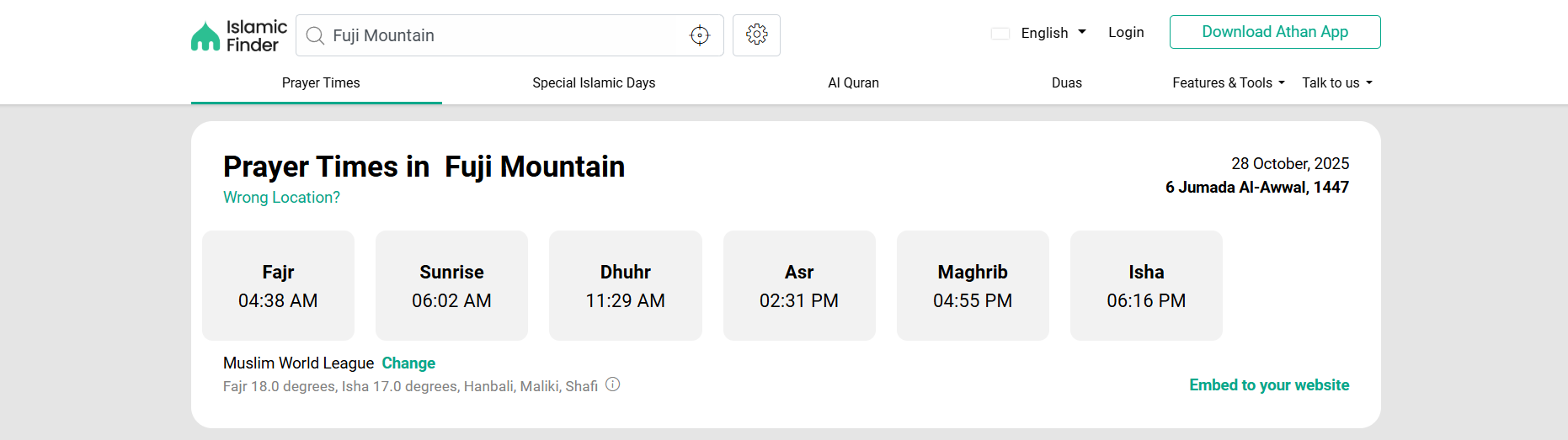Expand the Talk to us menu

(x=1336, y=82)
